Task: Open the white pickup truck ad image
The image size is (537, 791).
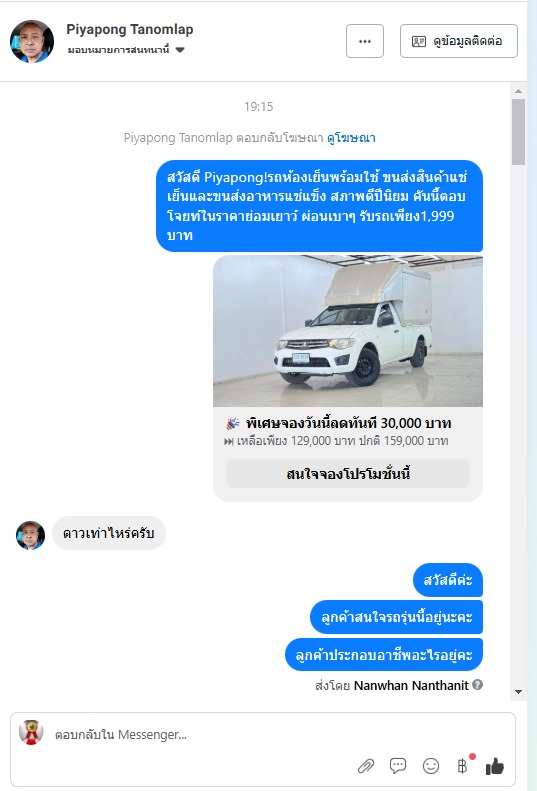Action: pos(348,331)
